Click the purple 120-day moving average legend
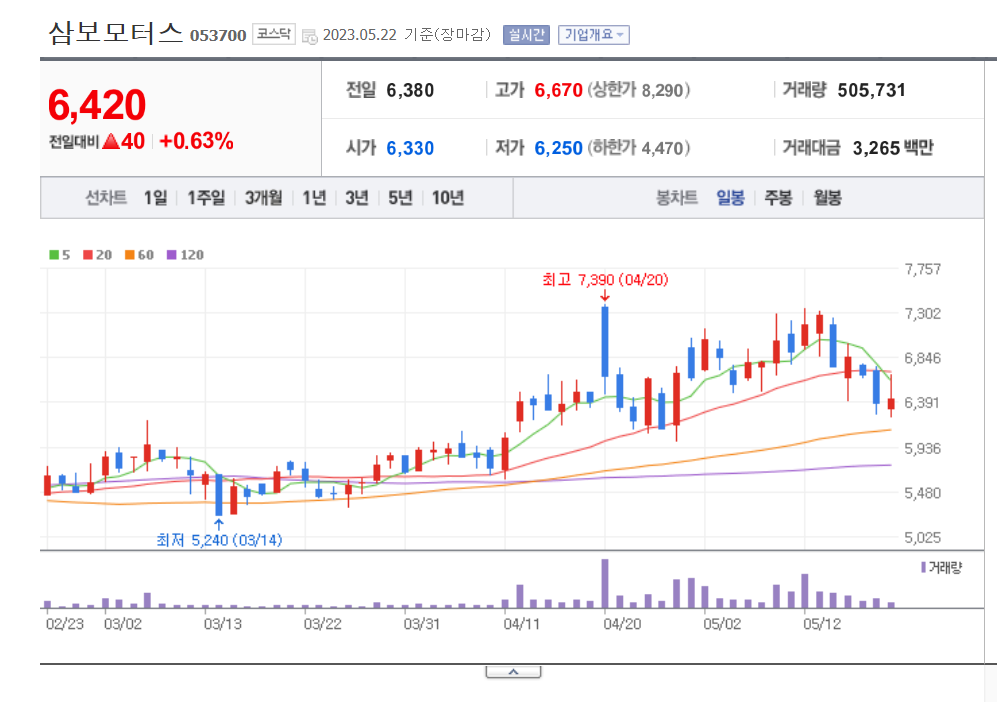Screen dimensions: 997x702 [x=185, y=255]
